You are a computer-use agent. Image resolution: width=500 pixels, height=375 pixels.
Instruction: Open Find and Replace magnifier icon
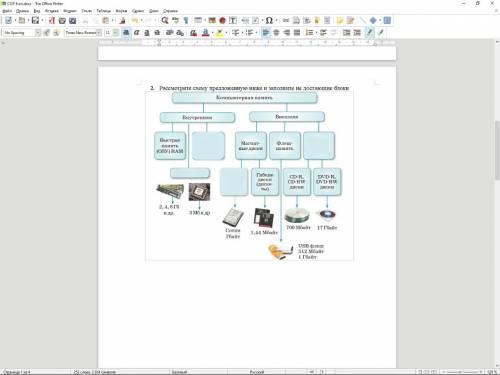[164, 20]
